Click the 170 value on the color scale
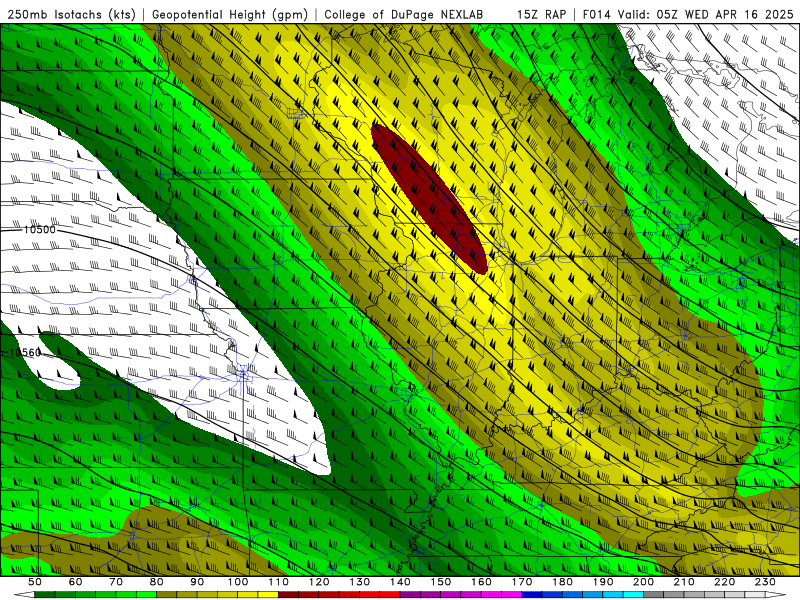The height and width of the screenshot is (600, 800). [522, 582]
